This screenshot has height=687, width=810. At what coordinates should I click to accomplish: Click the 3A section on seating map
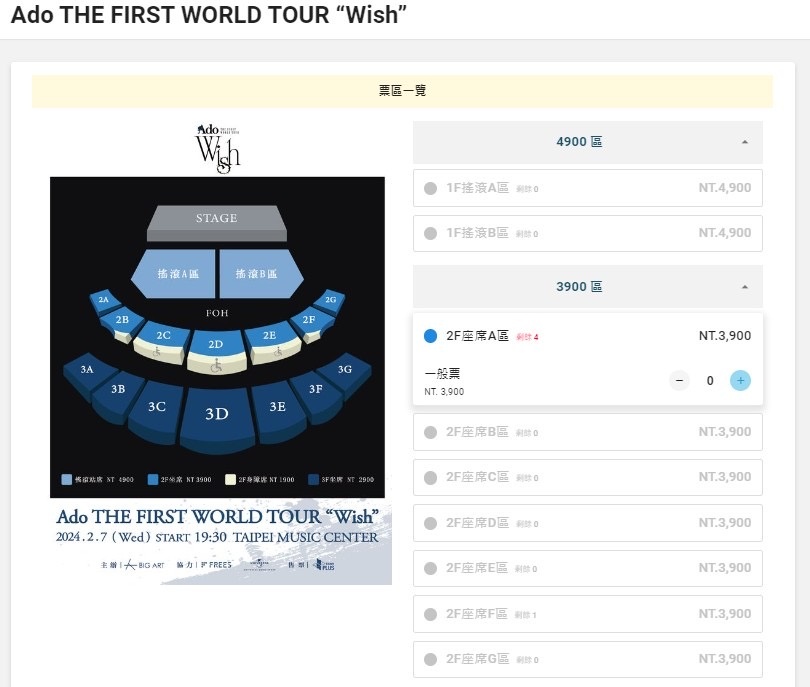click(x=87, y=373)
